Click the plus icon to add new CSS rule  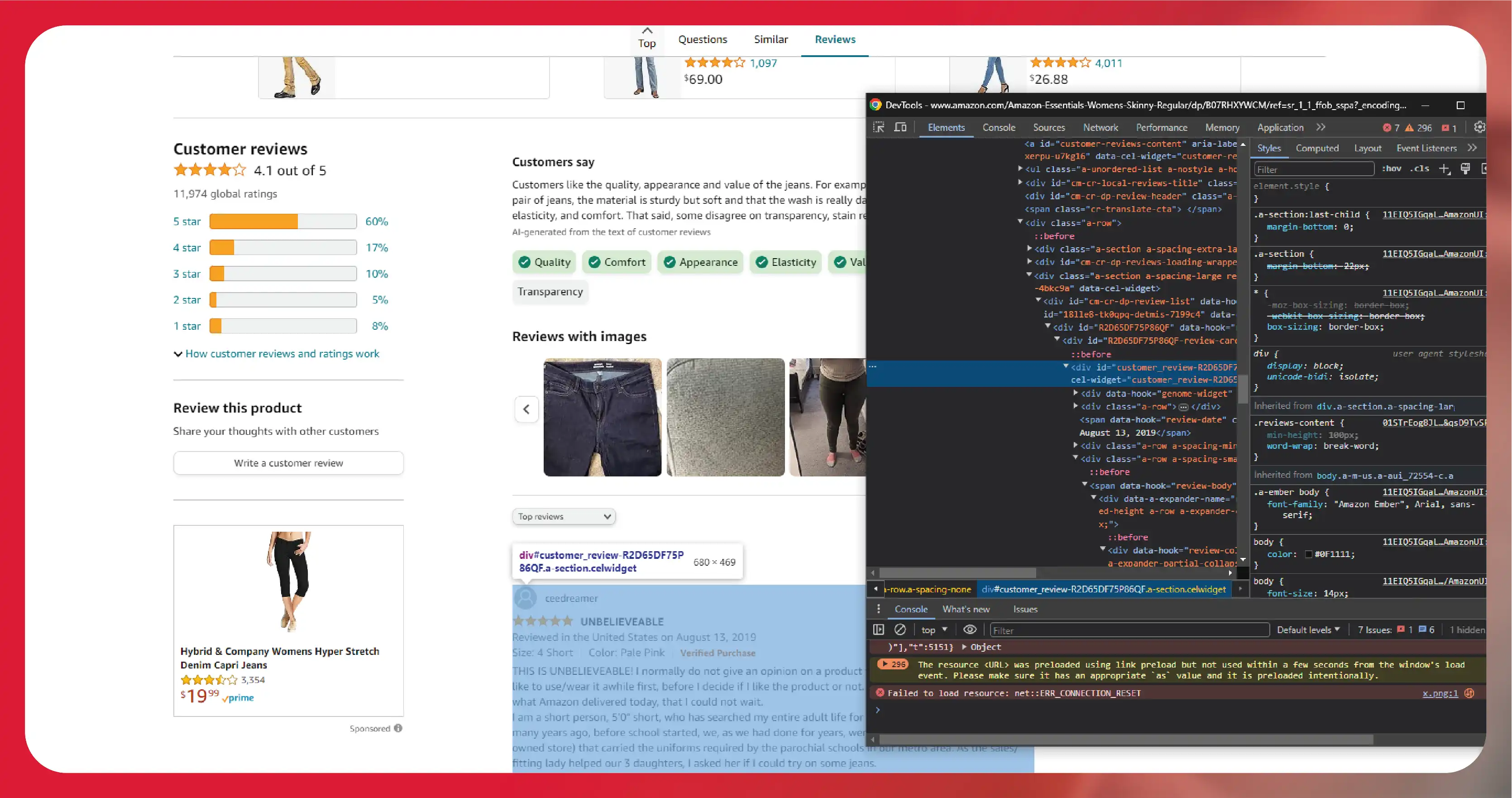point(1442,169)
